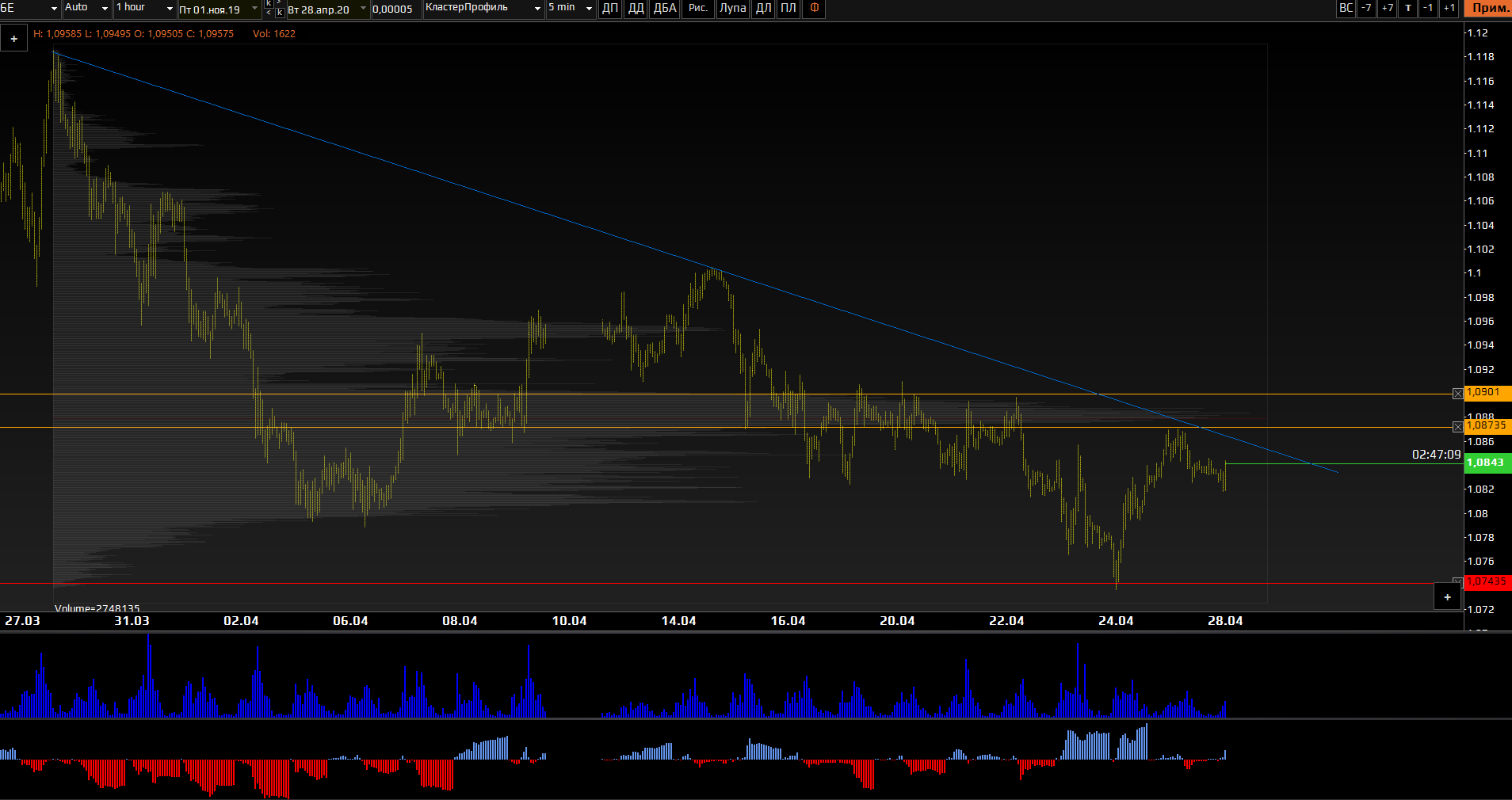
Task: Shift back seven days with -7
Action: pos(1366,9)
